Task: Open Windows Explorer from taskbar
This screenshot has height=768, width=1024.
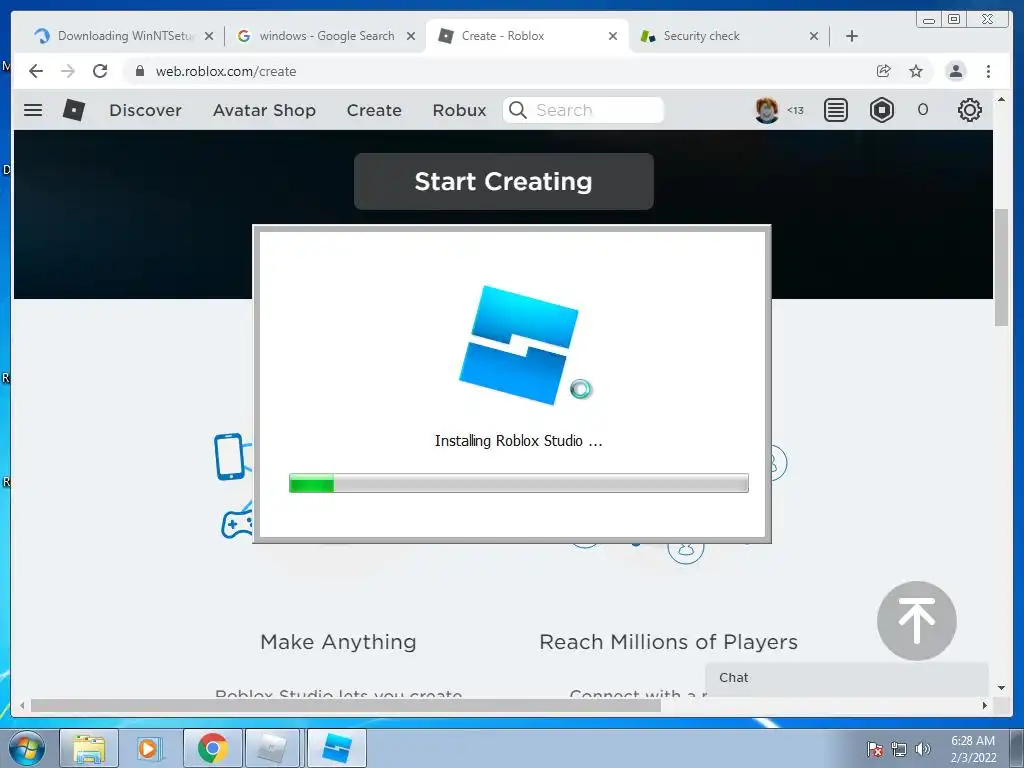Action: point(89,748)
